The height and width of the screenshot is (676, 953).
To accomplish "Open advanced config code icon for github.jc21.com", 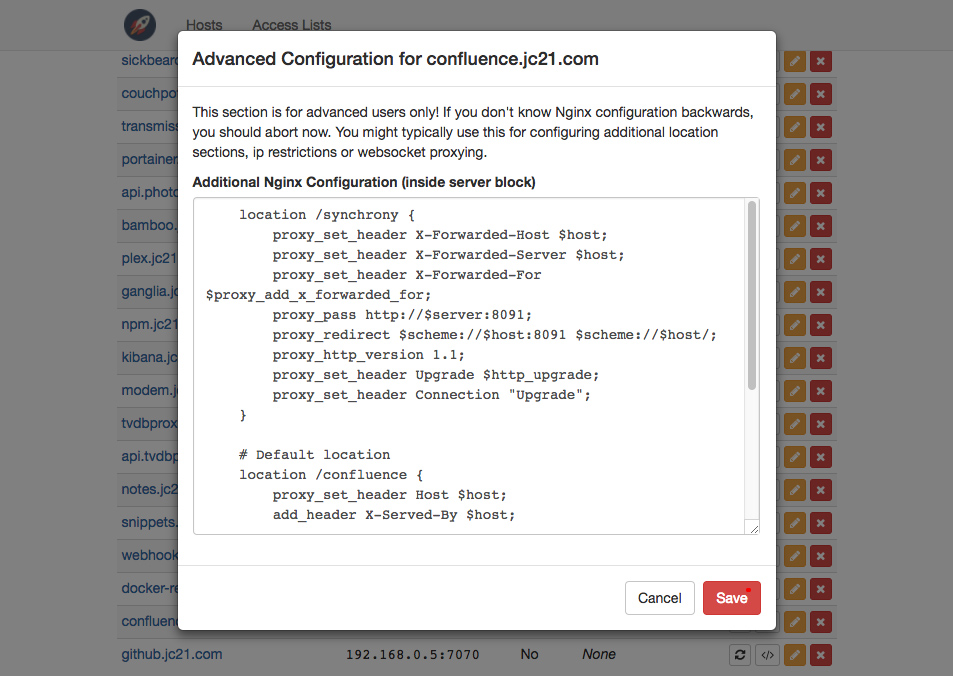I will [767, 655].
